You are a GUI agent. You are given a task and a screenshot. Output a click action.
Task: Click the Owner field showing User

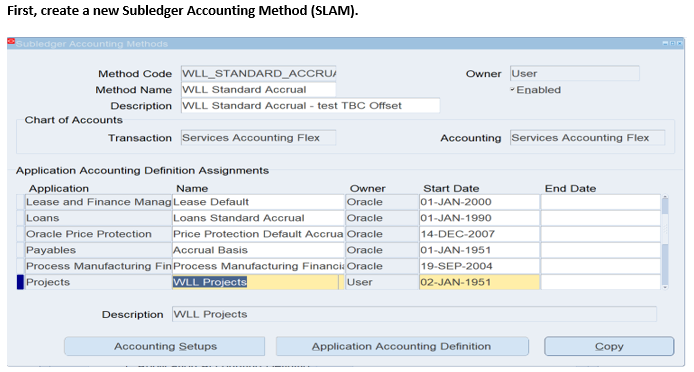574,74
